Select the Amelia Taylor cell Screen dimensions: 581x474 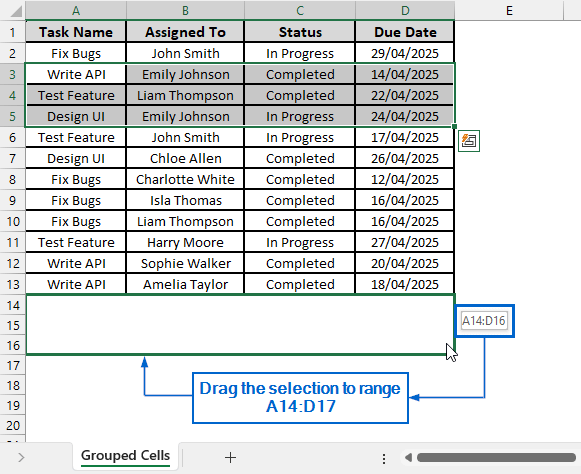click(x=185, y=285)
